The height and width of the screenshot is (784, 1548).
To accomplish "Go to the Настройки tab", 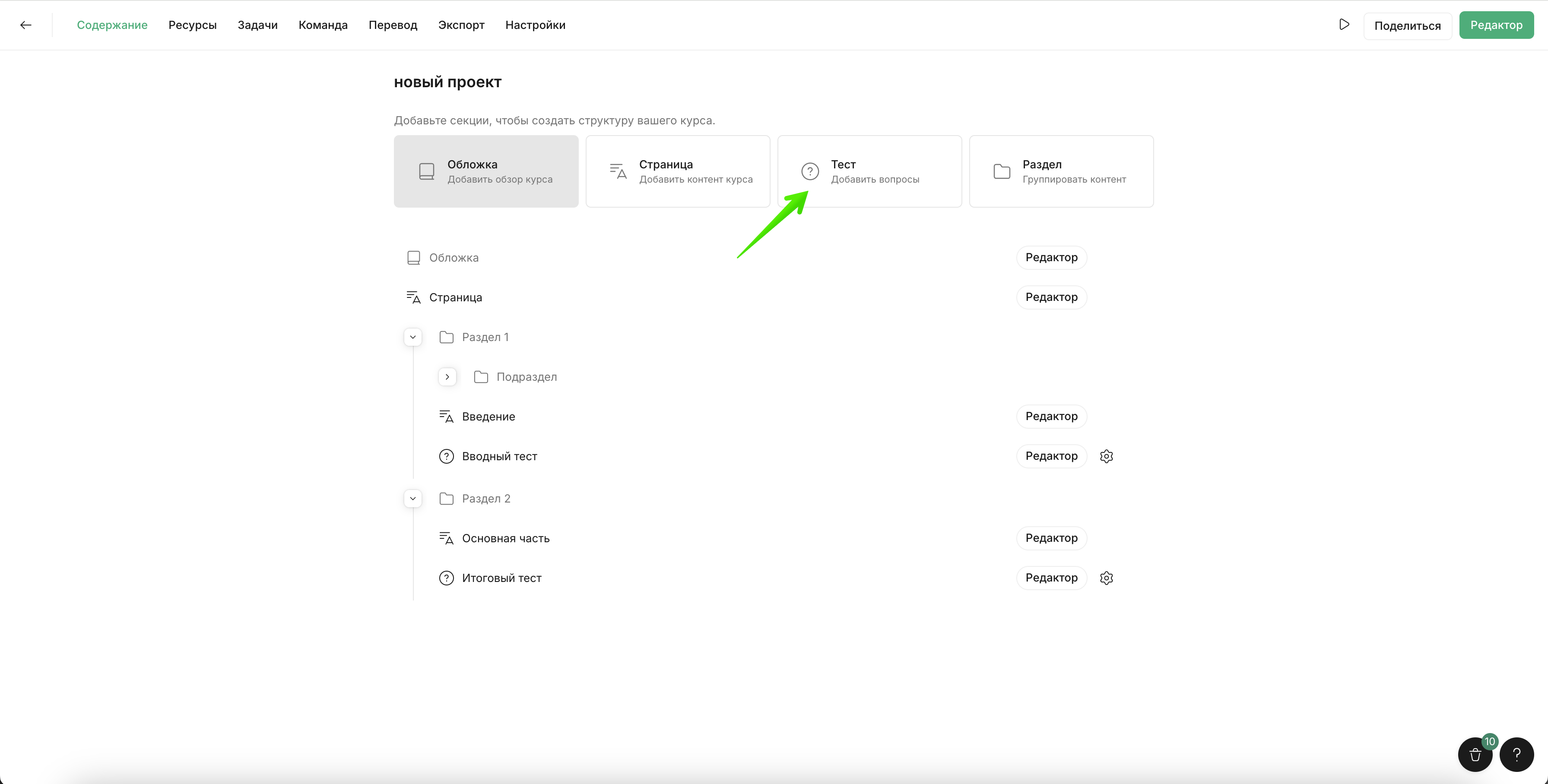I will (x=535, y=25).
